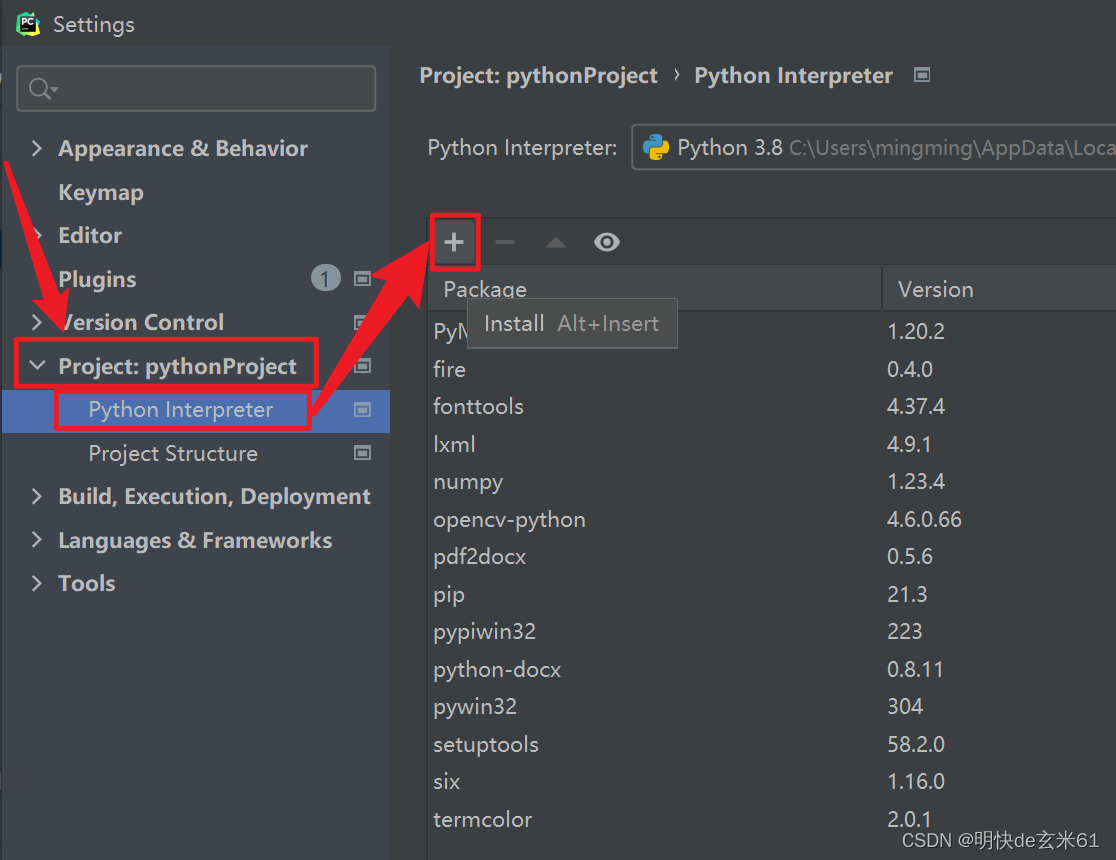
Task: Toggle the eye icon to show early releases
Action: coord(607,241)
